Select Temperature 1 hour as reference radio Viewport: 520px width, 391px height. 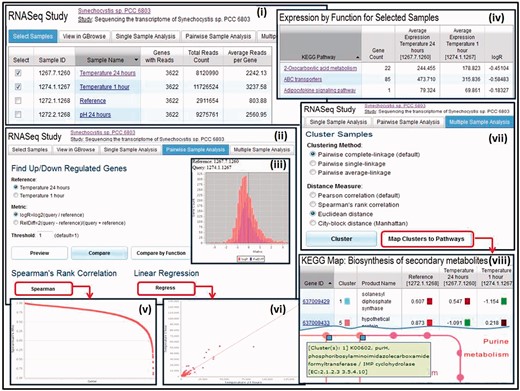(15, 195)
